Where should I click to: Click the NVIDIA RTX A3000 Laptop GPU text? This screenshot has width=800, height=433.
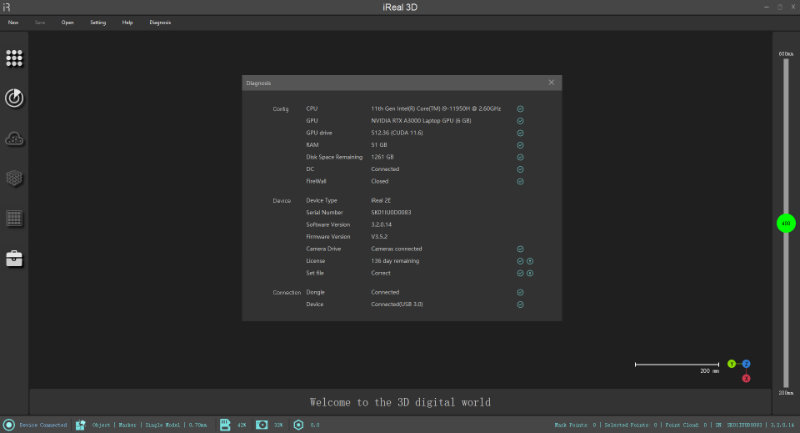421,121
